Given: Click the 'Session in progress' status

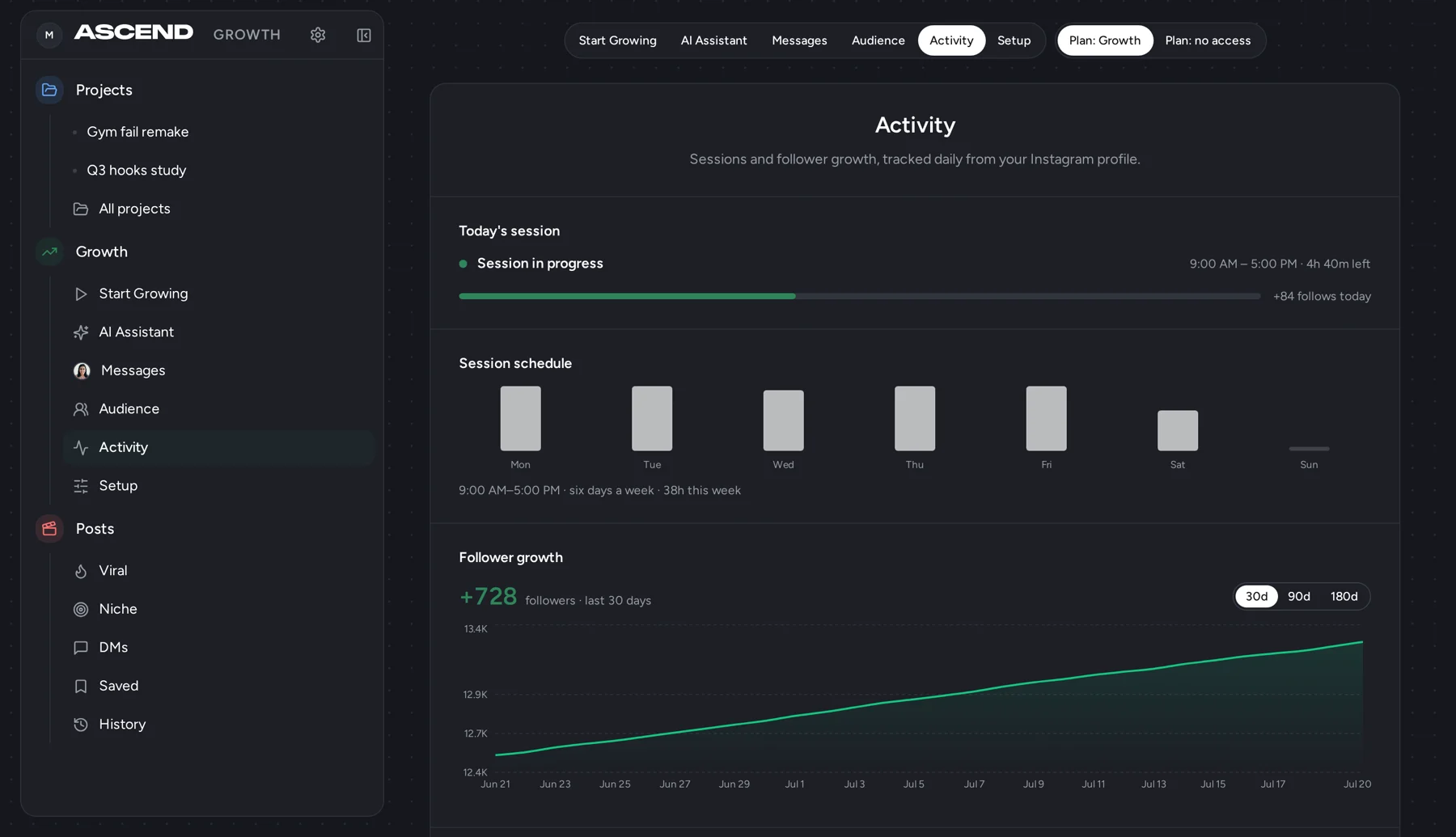Looking at the screenshot, I should point(540,264).
